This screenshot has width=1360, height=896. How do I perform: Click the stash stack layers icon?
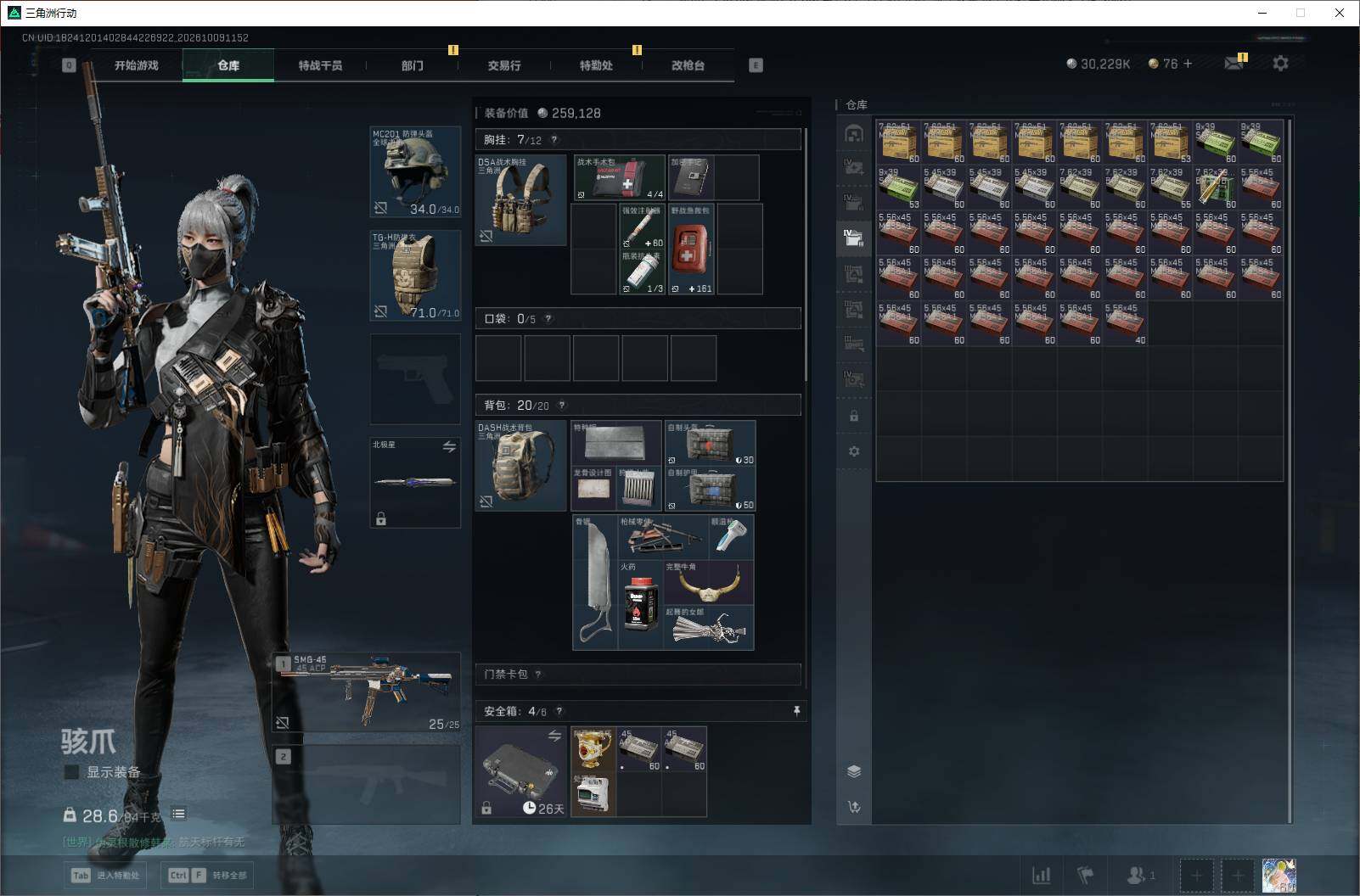[854, 771]
